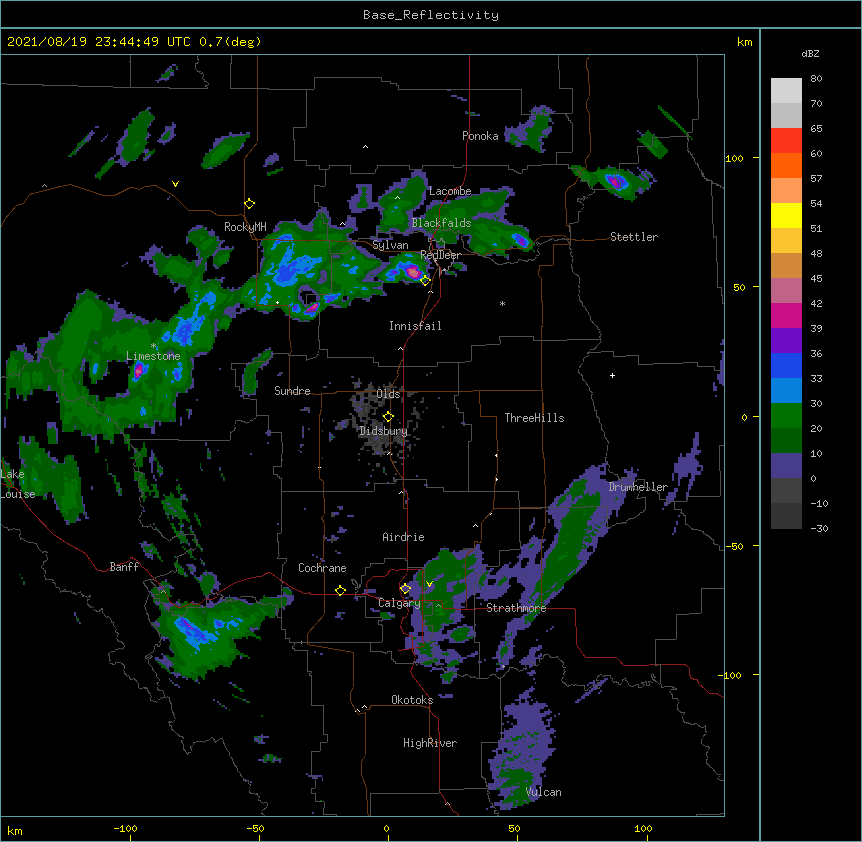
Task: Pick the red 60-65 dBZ legend swatch
Action: point(786,141)
